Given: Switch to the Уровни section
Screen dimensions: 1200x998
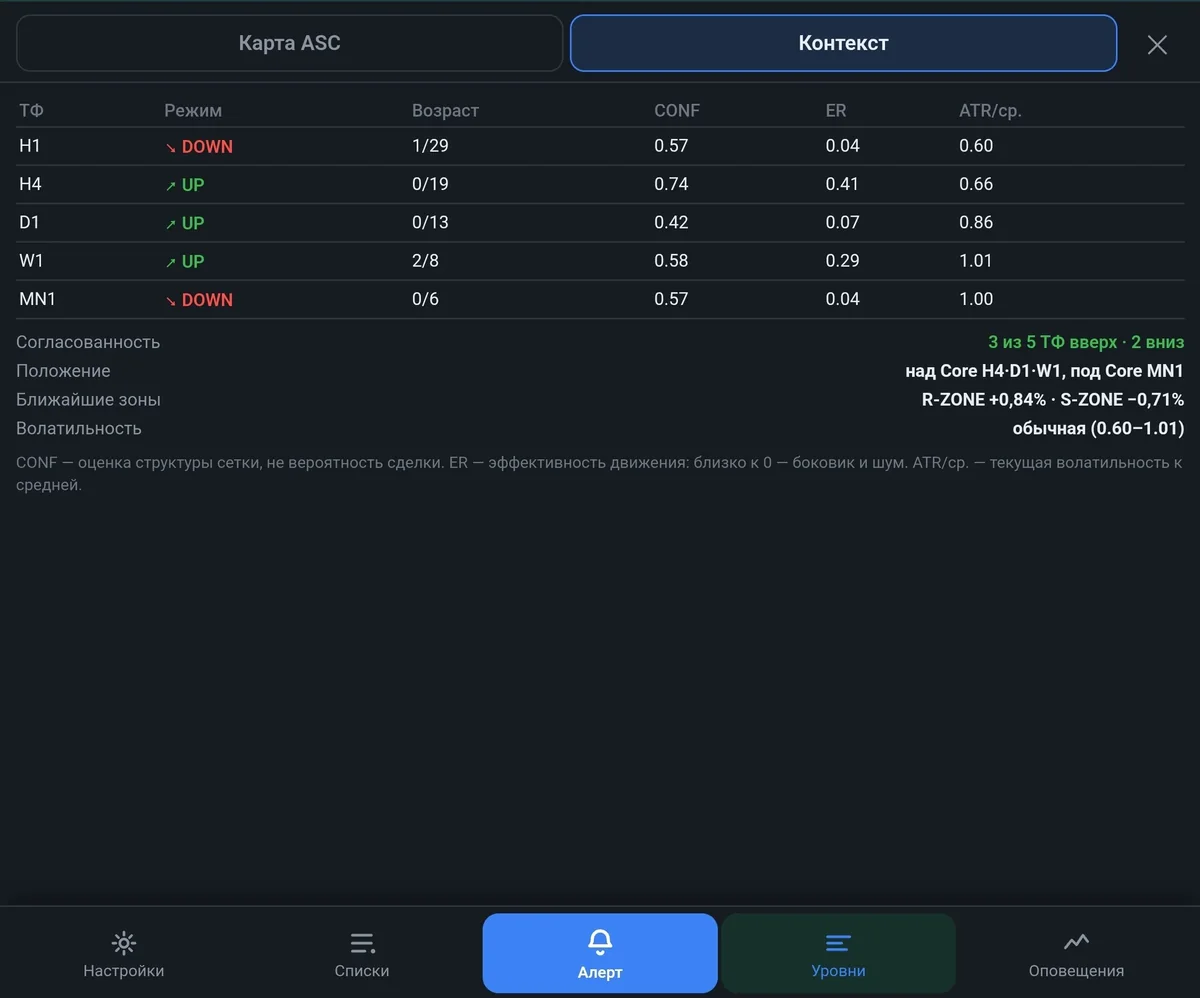Looking at the screenshot, I should [838, 953].
